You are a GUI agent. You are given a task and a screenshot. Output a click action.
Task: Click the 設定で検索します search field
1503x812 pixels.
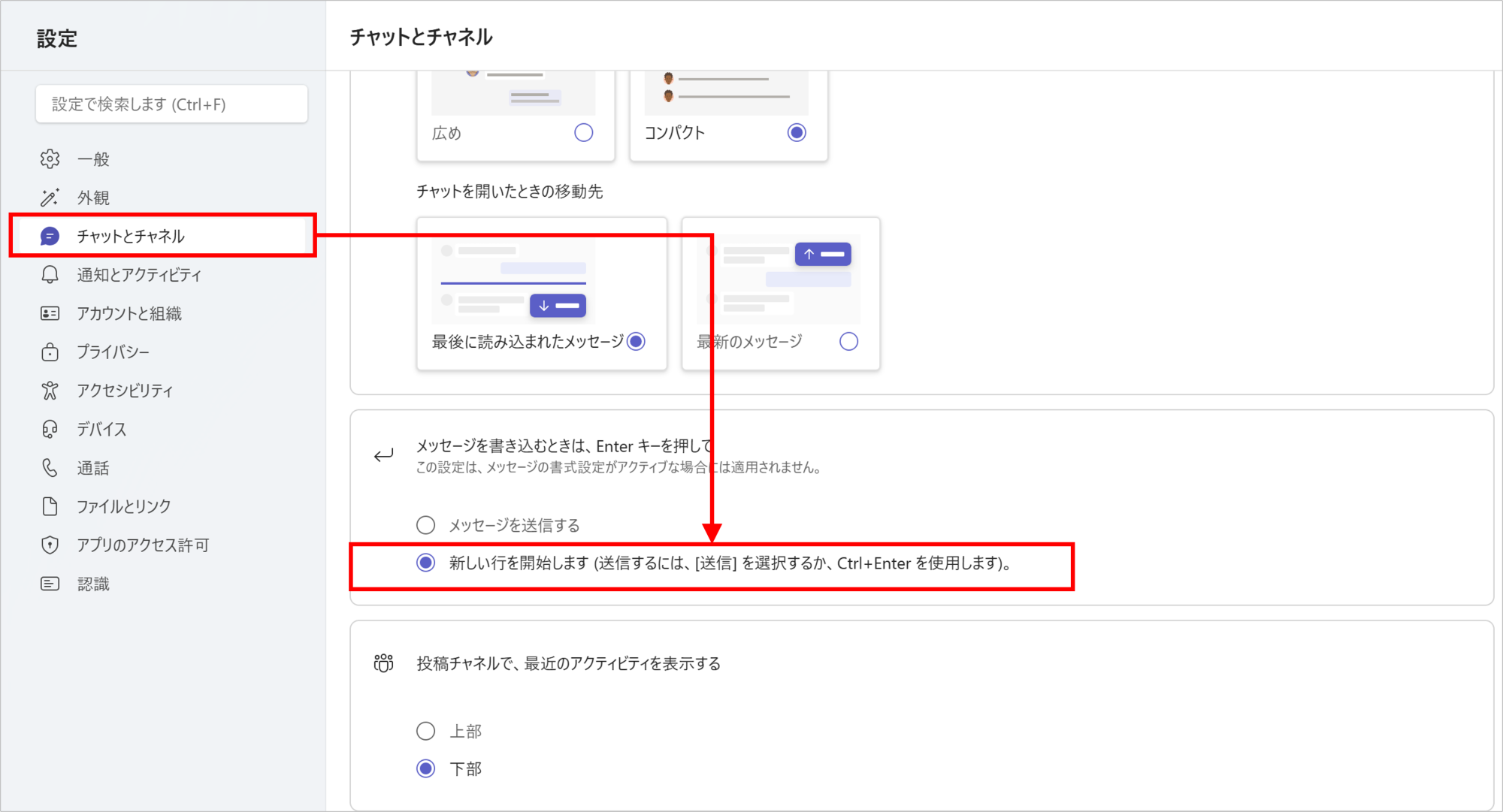(x=171, y=104)
